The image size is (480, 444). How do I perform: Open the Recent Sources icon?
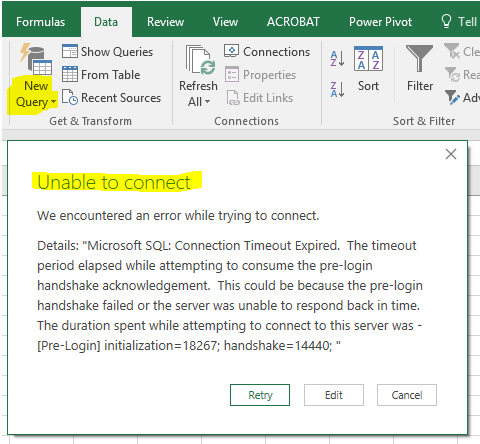click(70, 97)
